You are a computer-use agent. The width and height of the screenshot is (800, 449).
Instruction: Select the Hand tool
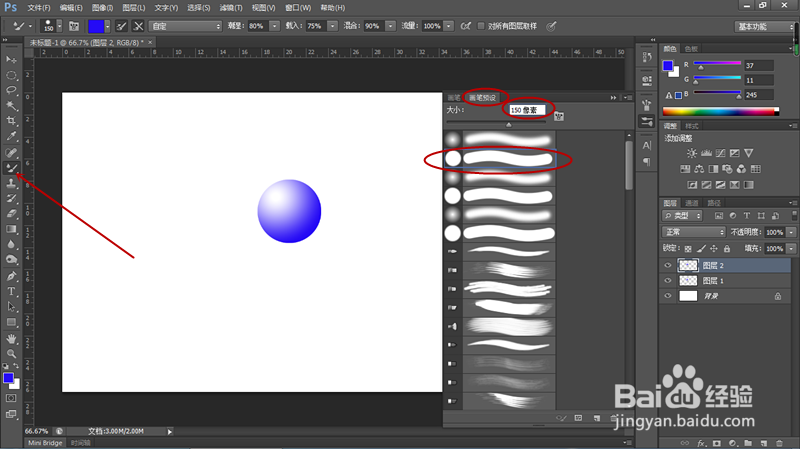click(11, 339)
